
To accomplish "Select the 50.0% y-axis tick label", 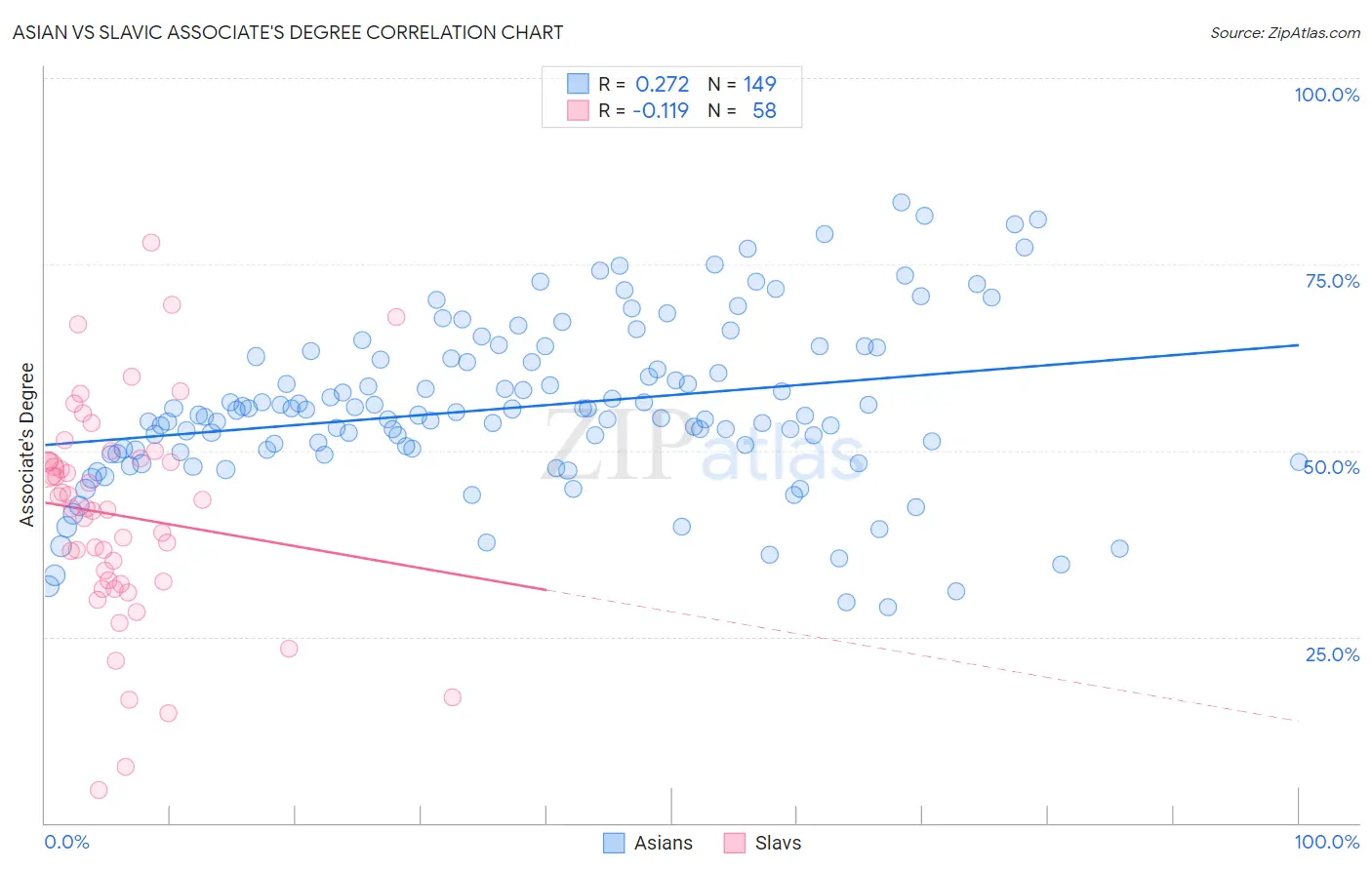I will [x=1332, y=467].
